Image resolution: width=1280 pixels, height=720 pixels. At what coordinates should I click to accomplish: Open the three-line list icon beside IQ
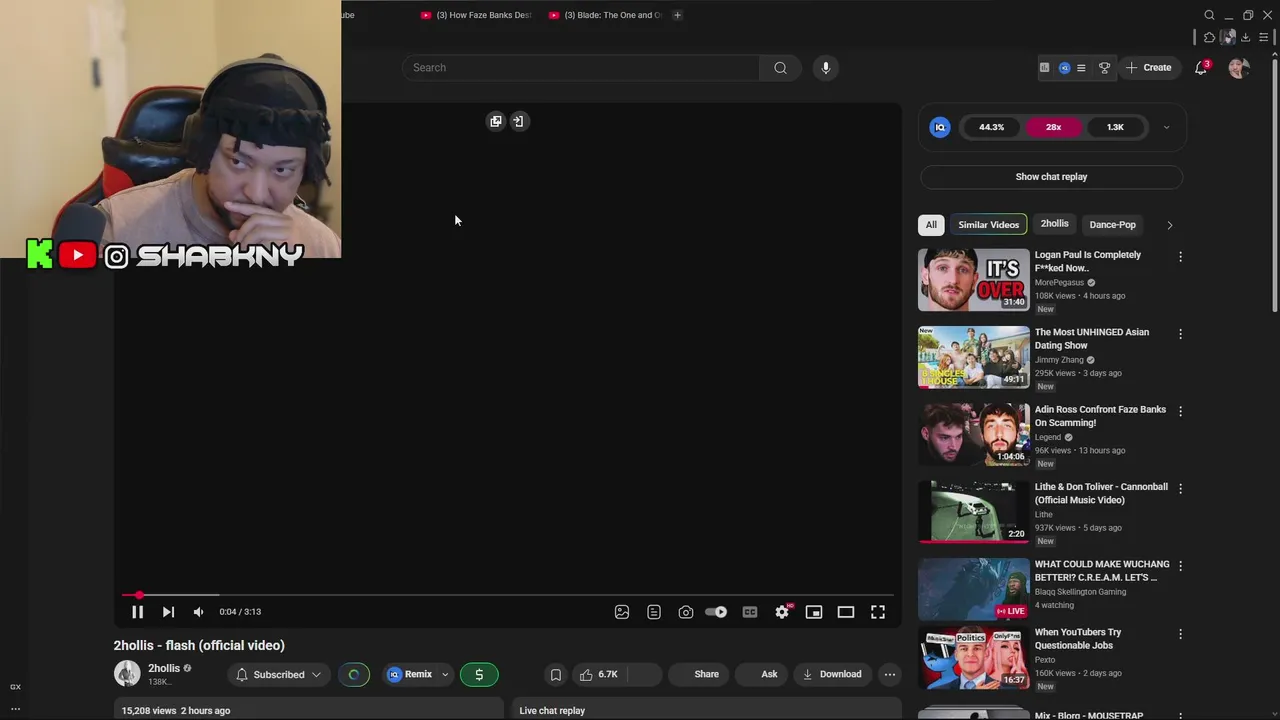pos(1081,68)
